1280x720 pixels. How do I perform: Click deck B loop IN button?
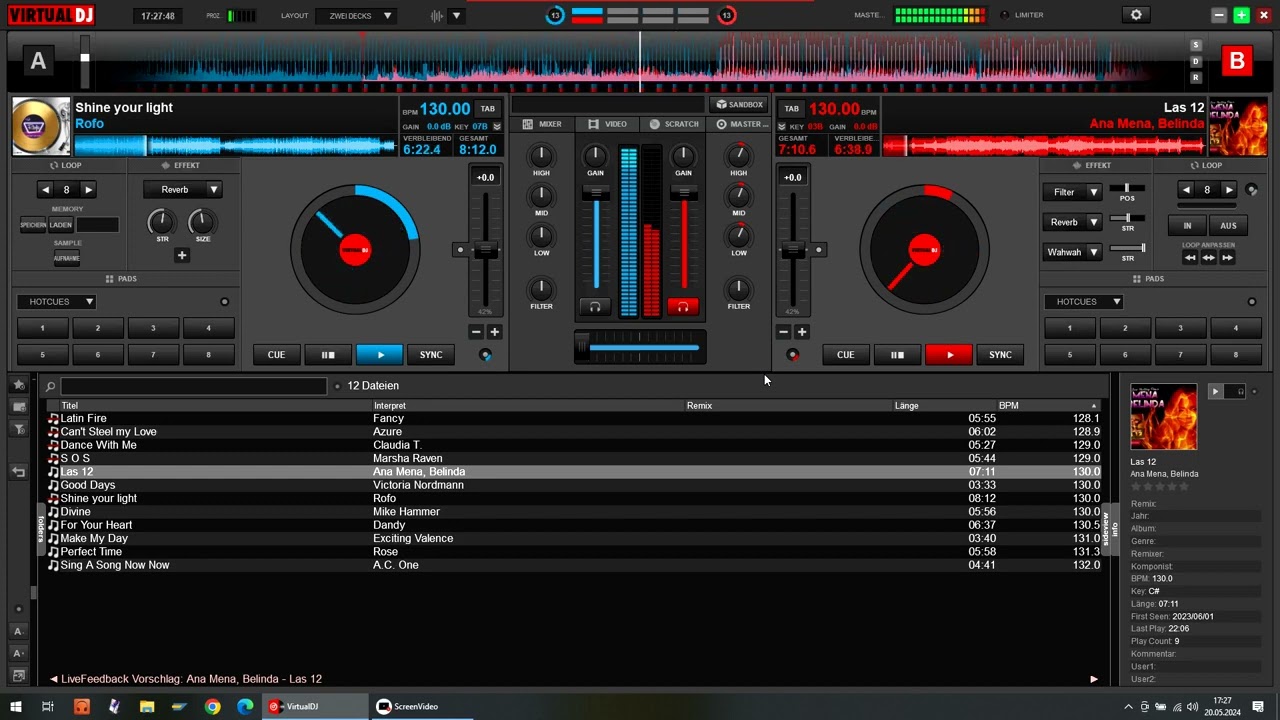coord(1187,226)
